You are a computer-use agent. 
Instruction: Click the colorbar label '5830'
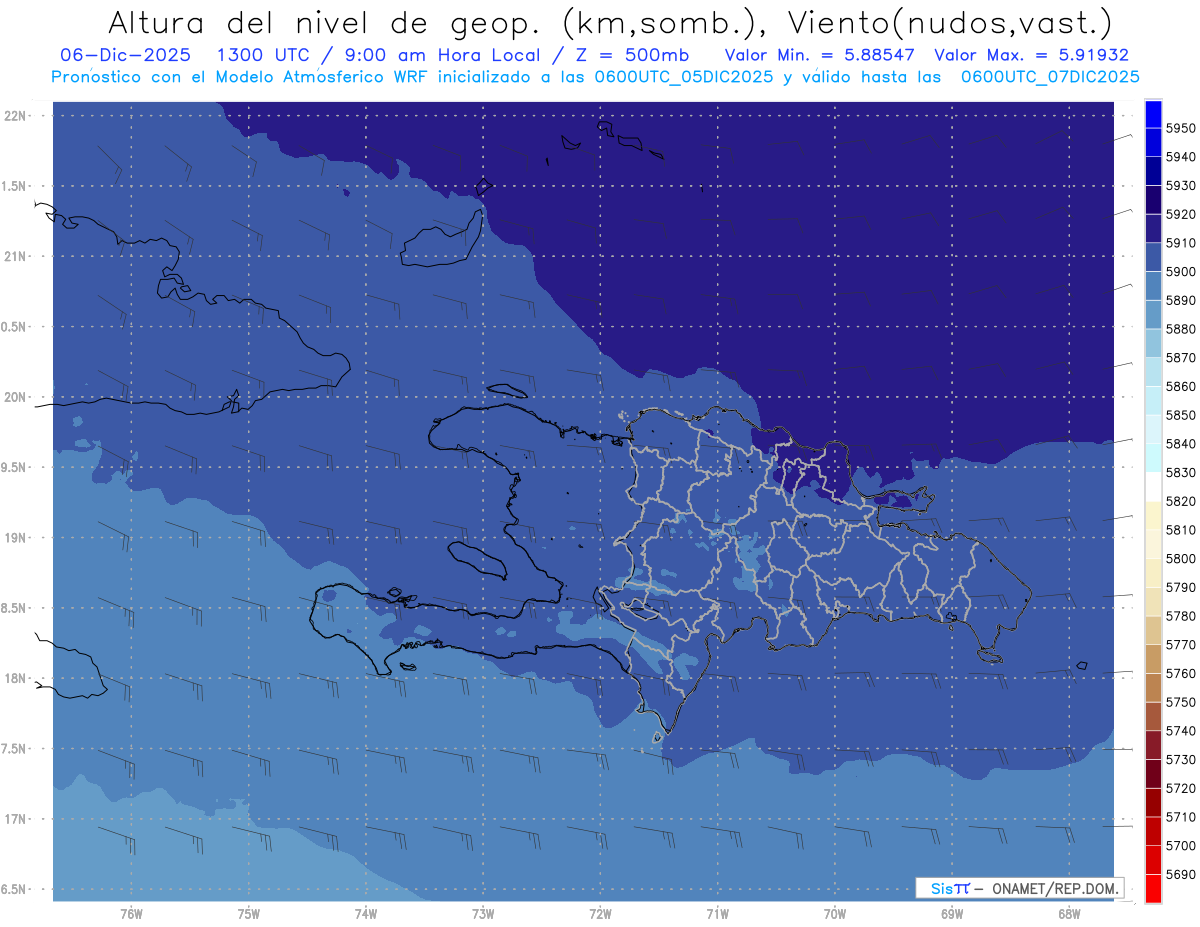pos(1180,472)
